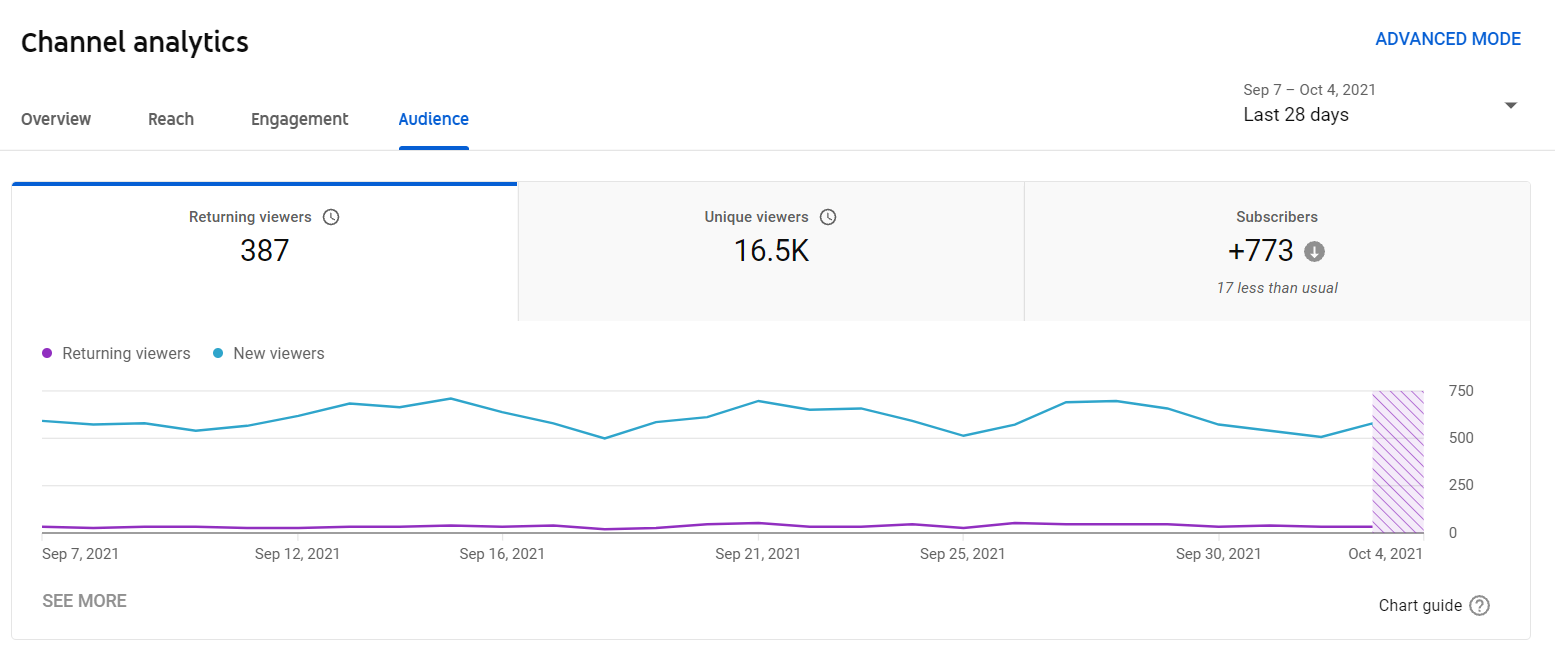Click the Audience tab underline indicator
This screenshot has height=658, width=1555.
tap(433, 146)
